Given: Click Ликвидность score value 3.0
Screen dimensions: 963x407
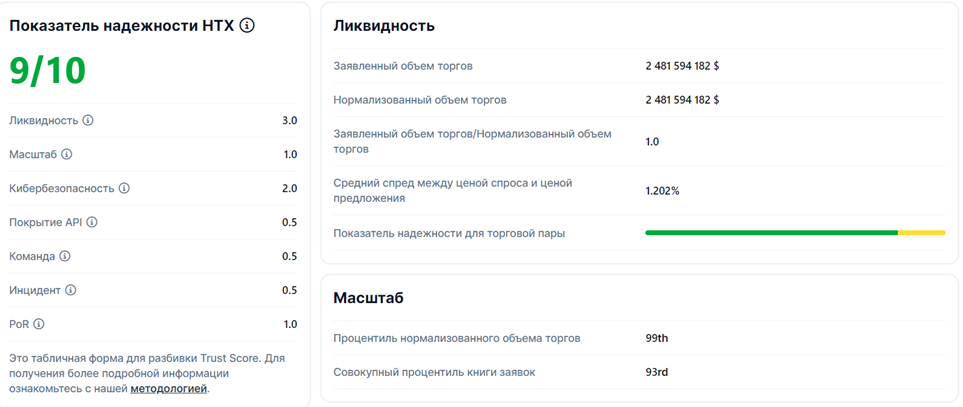Looking at the screenshot, I should [290, 120].
